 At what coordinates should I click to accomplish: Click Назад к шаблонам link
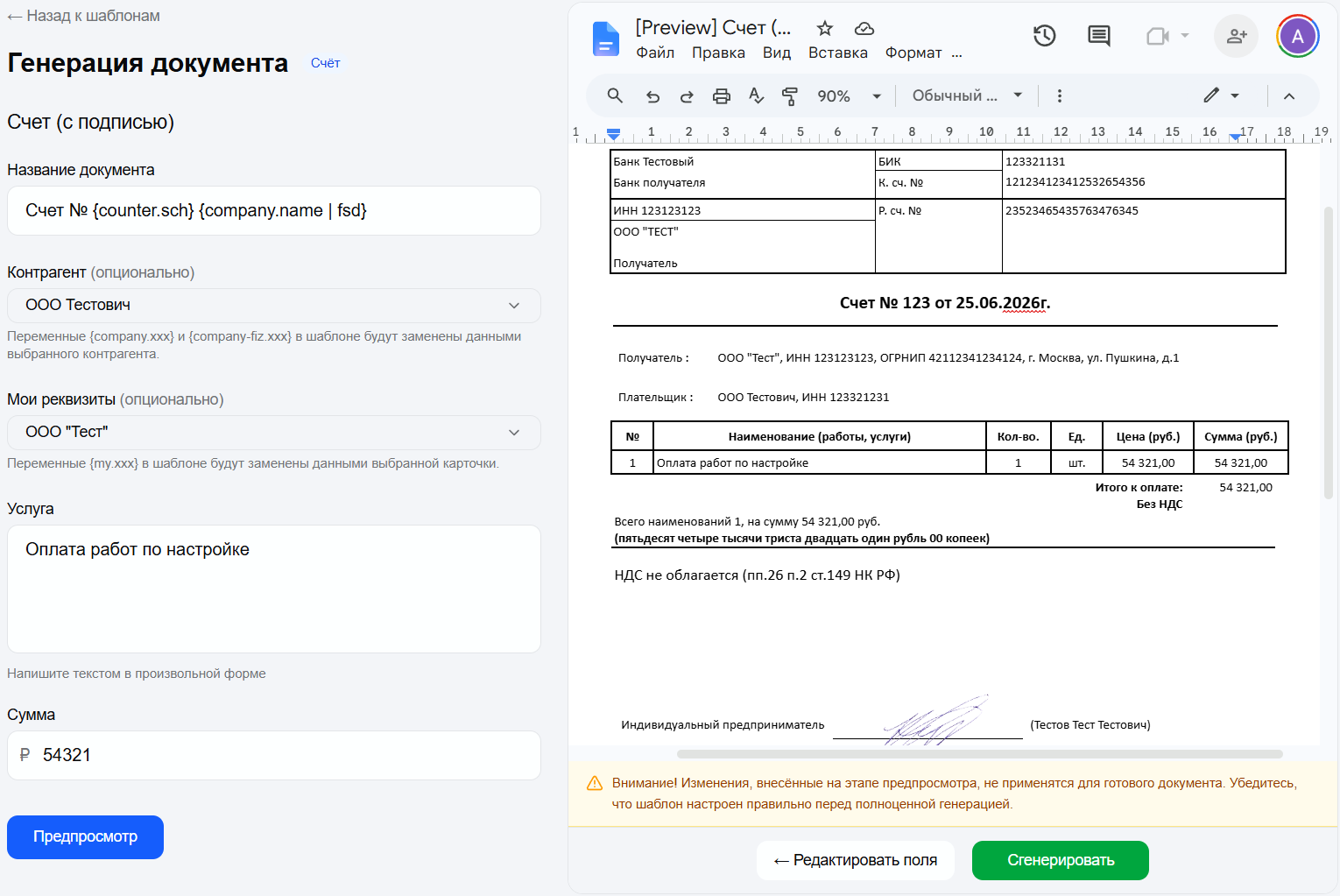click(84, 16)
